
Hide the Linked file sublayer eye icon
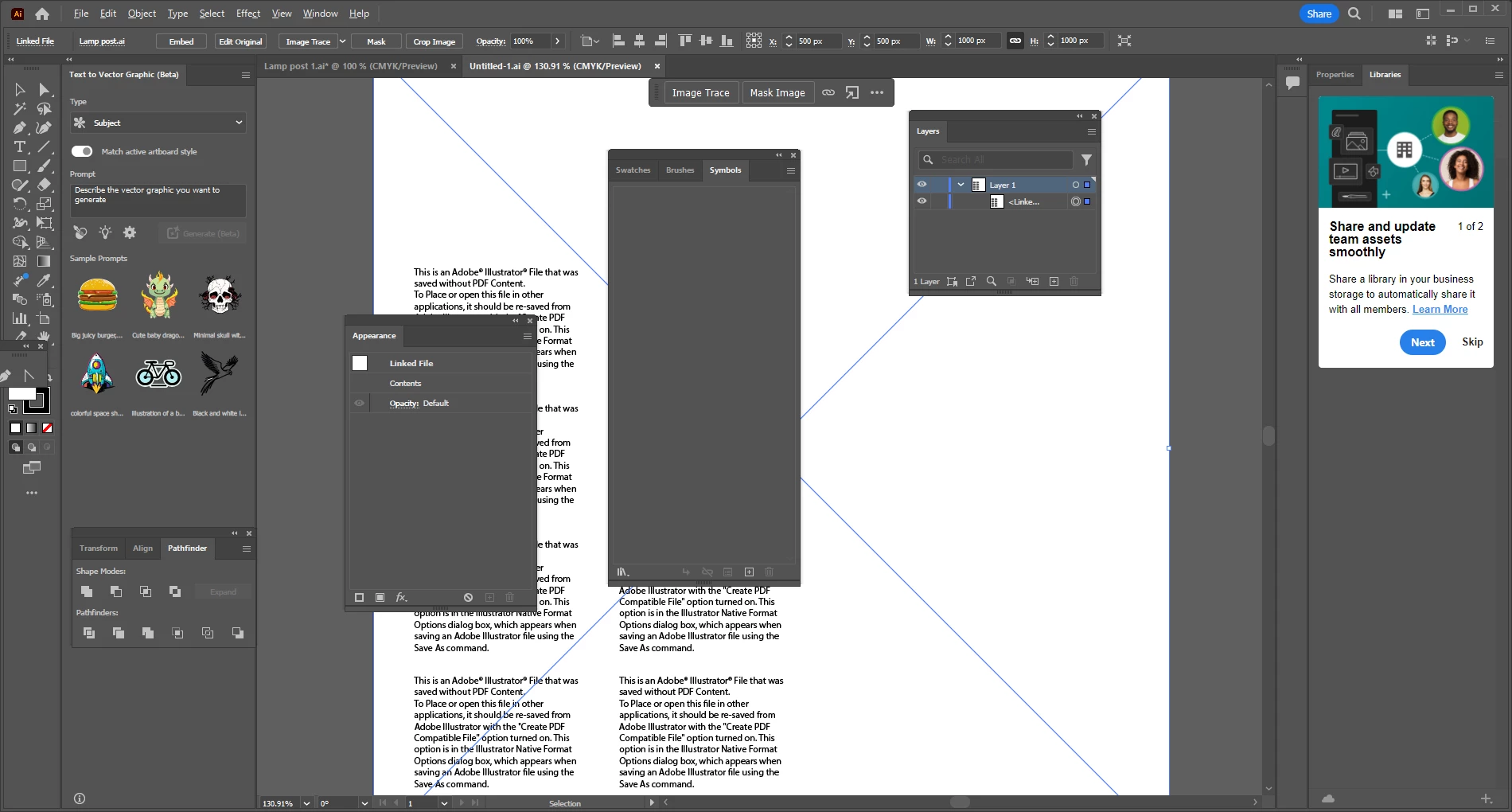pos(922,201)
